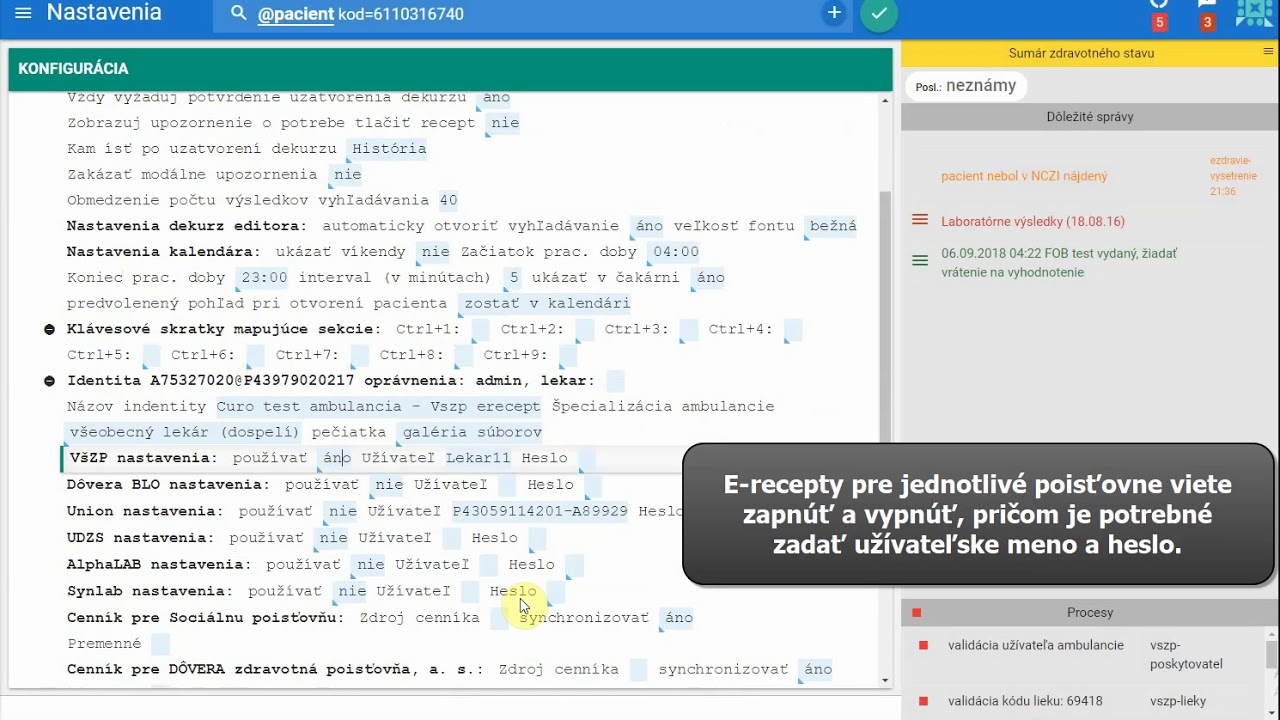The height and width of the screenshot is (720, 1280).
Task: Open the FOB test vydaný message
Action: [x=1059, y=262]
